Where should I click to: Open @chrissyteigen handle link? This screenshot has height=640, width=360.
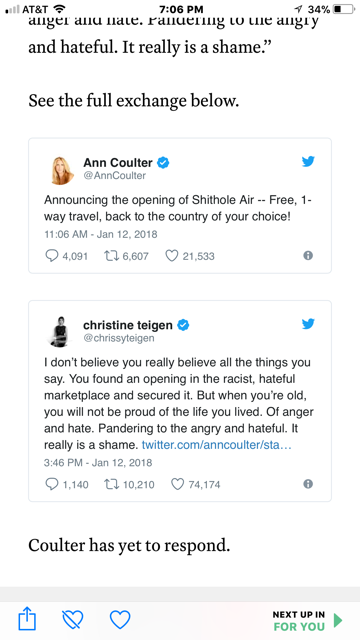[x=119, y=338]
